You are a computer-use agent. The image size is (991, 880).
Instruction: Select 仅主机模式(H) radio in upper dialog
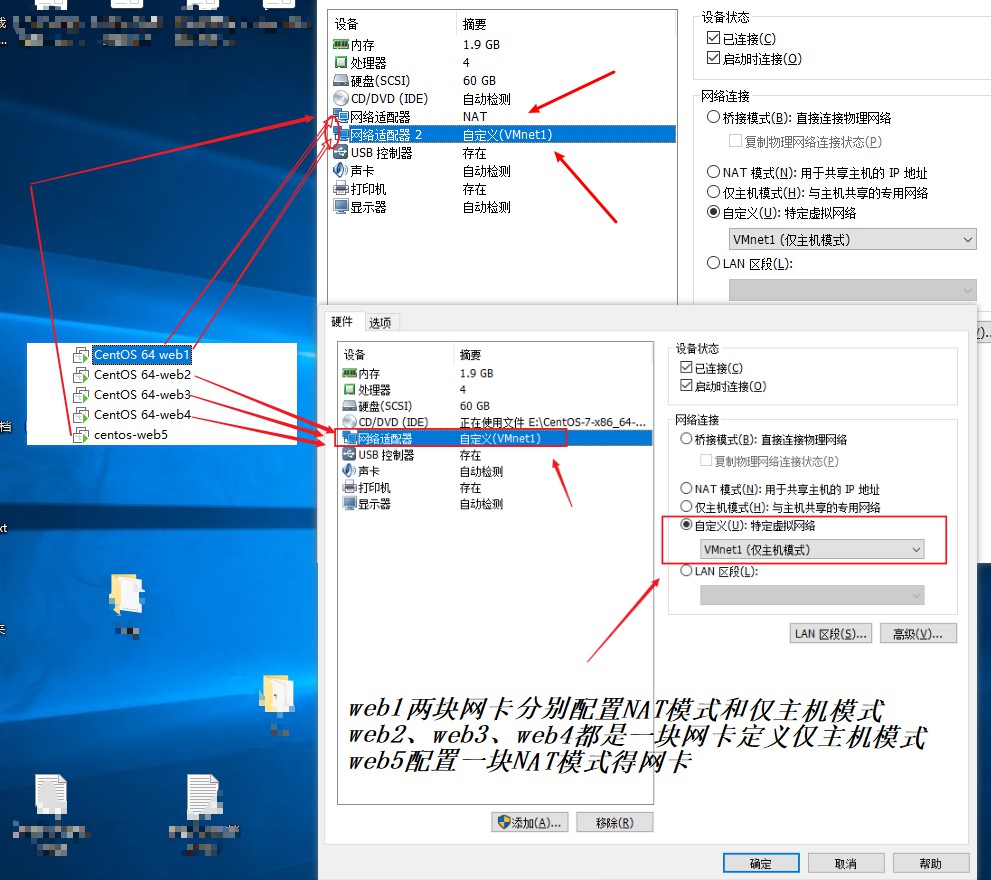(714, 192)
